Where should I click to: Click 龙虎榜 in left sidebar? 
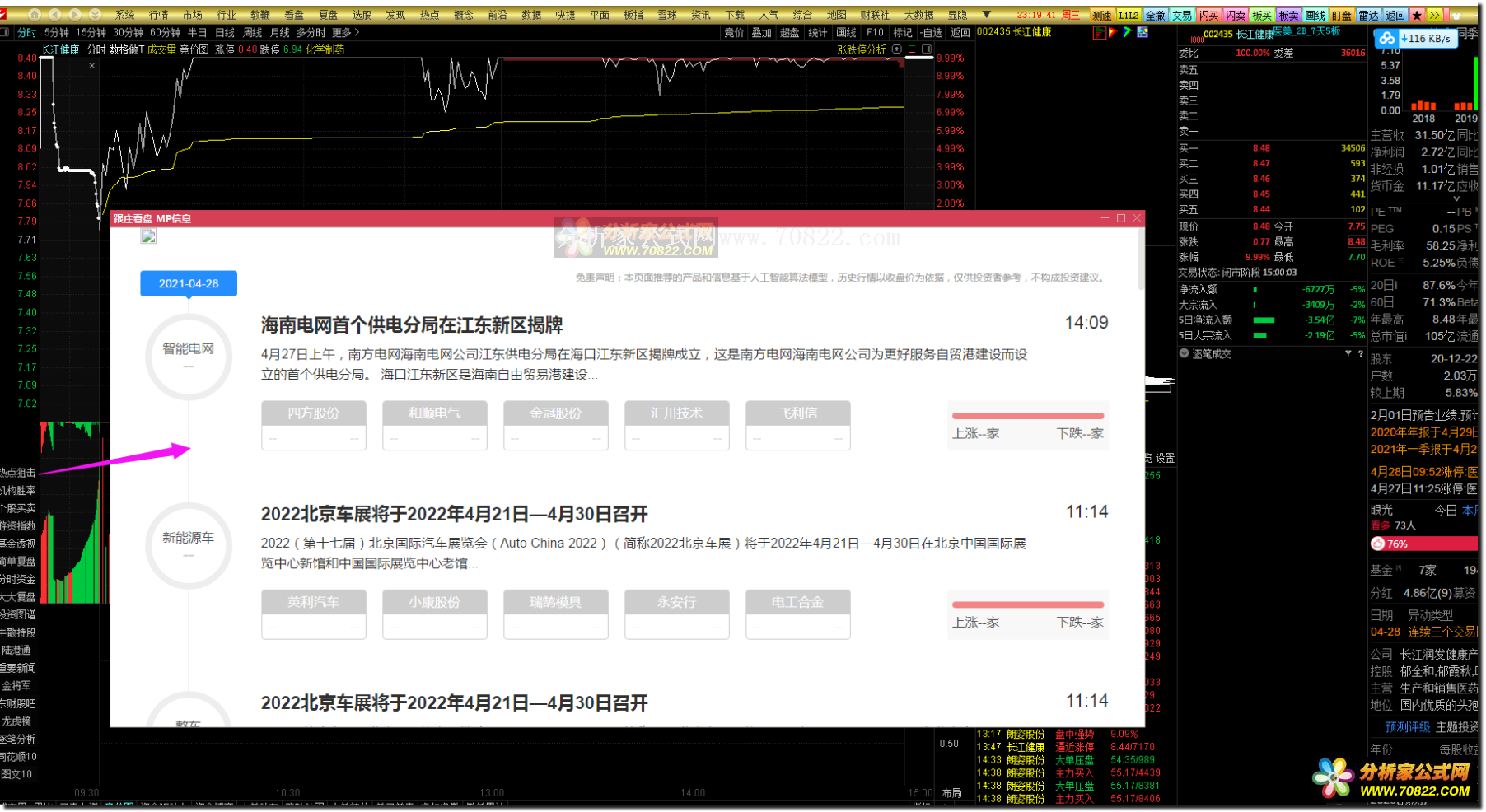[x=16, y=721]
